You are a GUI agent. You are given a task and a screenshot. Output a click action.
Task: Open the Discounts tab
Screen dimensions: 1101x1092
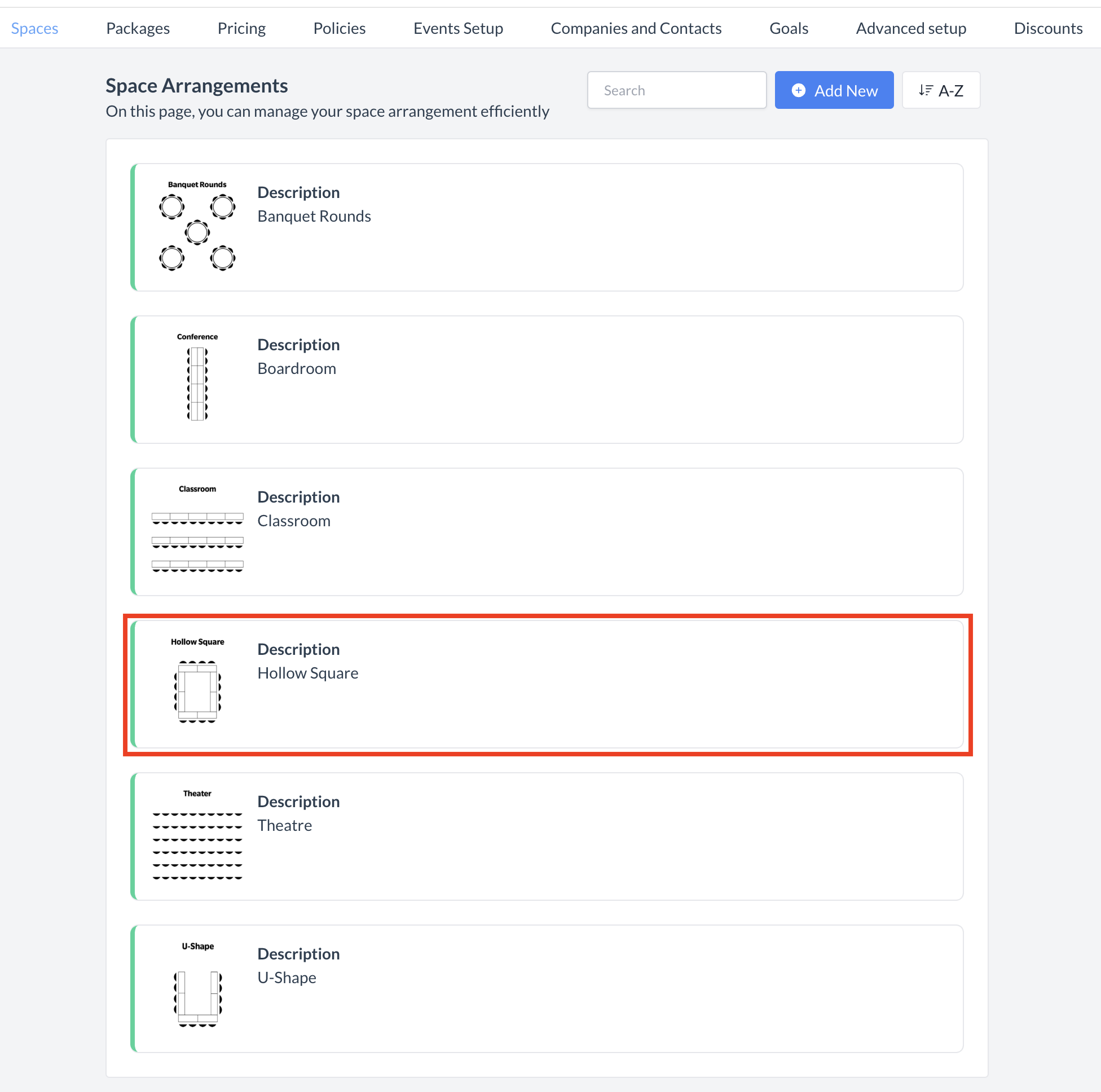[1047, 29]
